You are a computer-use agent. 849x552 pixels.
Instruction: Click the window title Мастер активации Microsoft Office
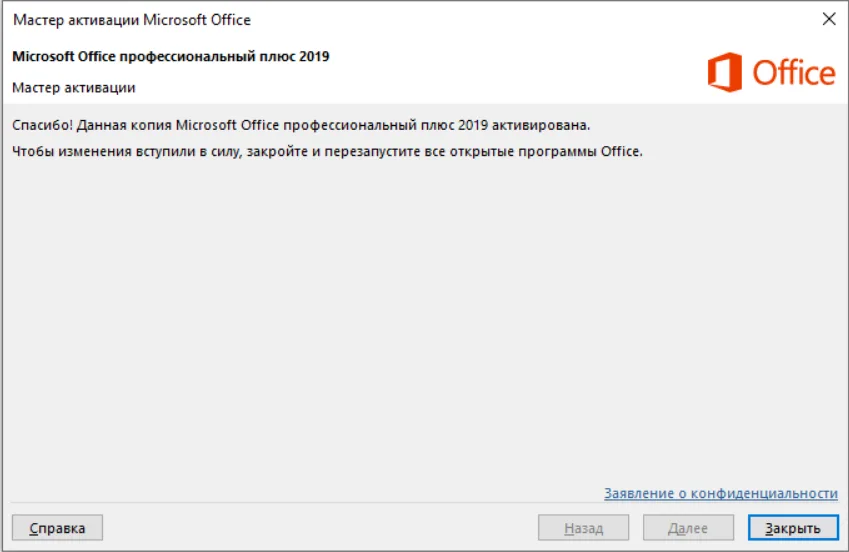(132, 20)
